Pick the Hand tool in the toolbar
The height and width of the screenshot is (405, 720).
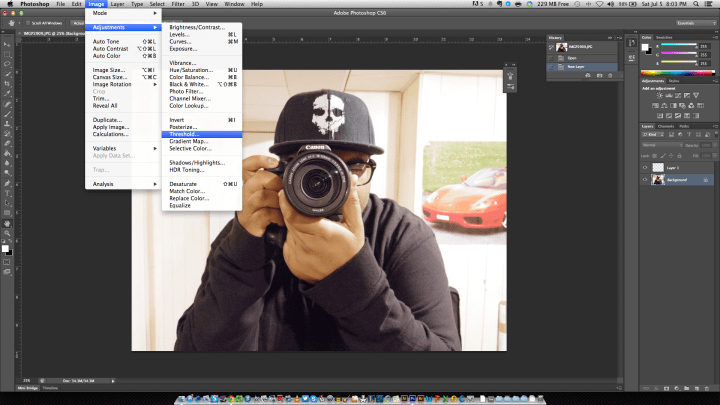pyautogui.click(x=7, y=226)
